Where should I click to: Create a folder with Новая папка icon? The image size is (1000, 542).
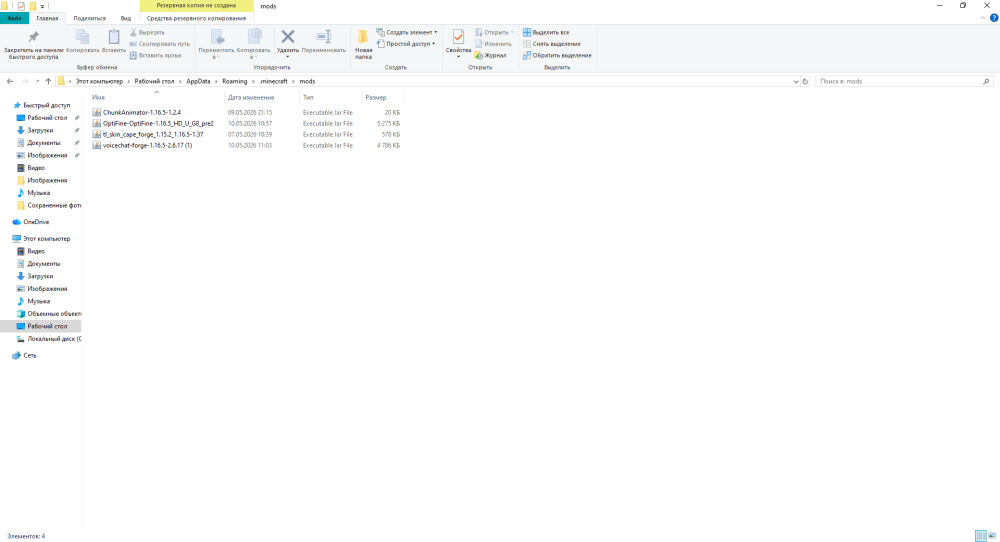coord(363,37)
